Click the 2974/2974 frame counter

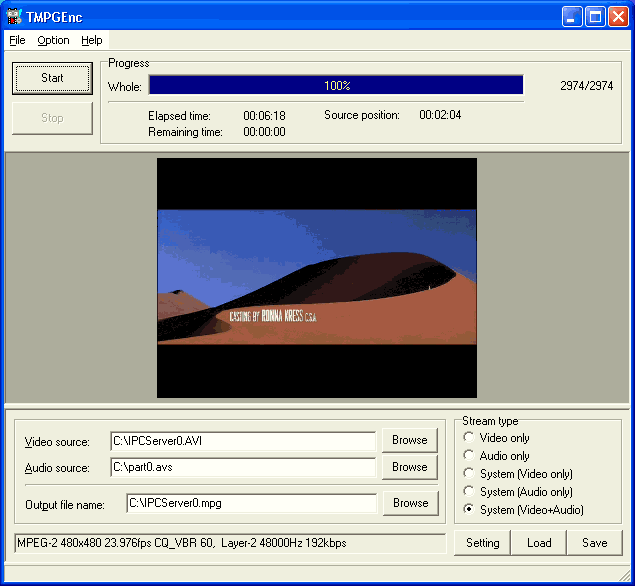(586, 86)
